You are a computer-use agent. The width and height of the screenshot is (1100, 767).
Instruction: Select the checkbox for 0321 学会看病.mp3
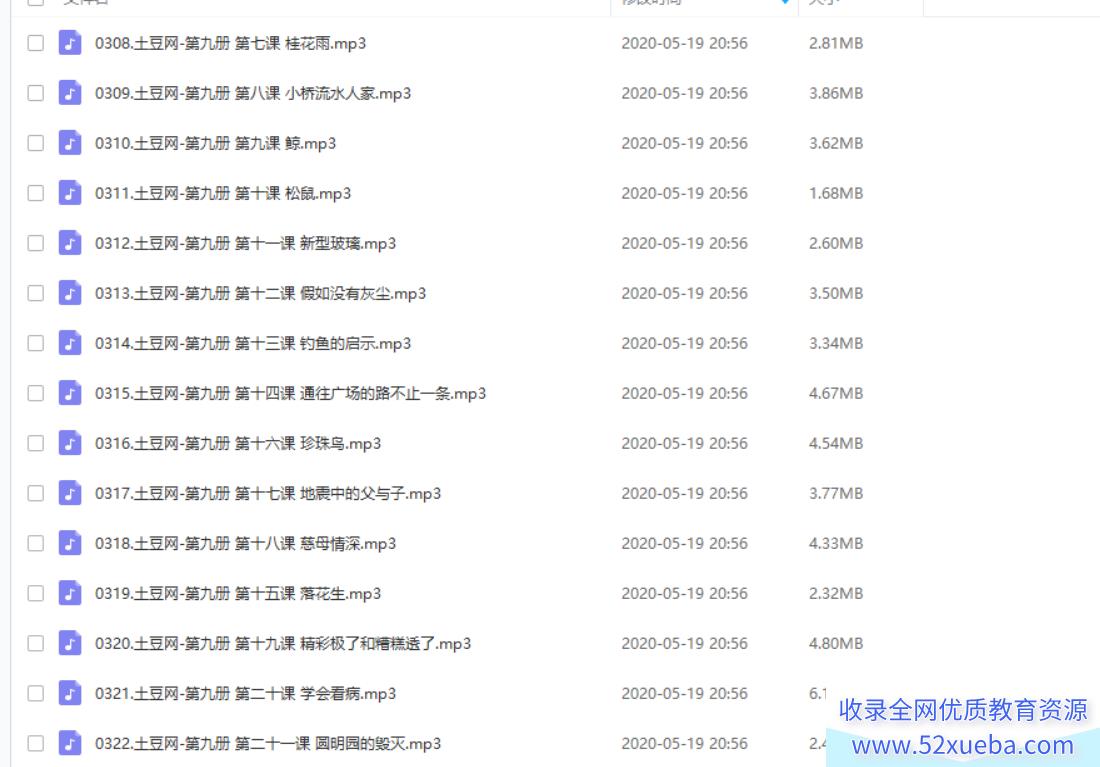pyautogui.click(x=36, y=693)
